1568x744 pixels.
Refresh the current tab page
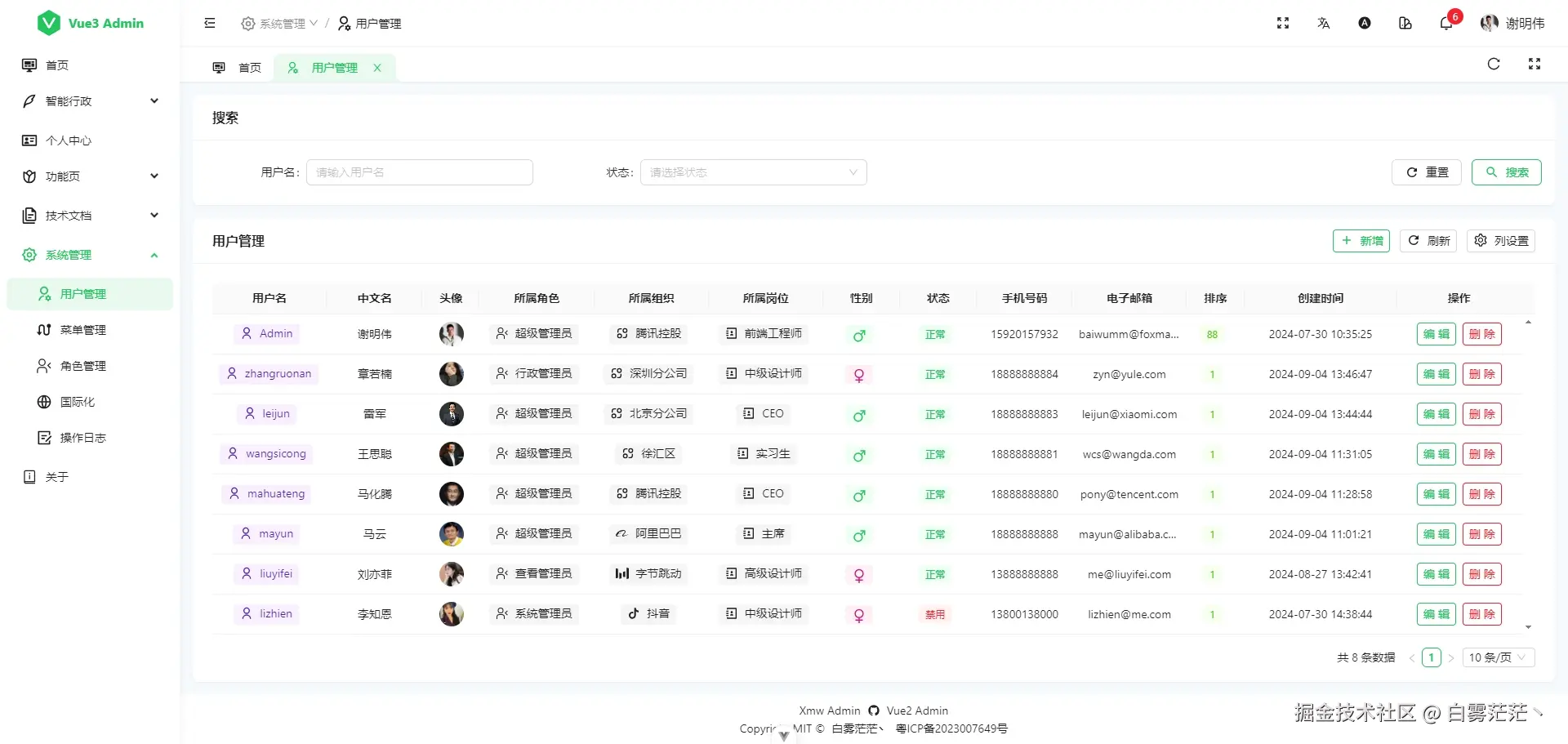[1494, 64]
